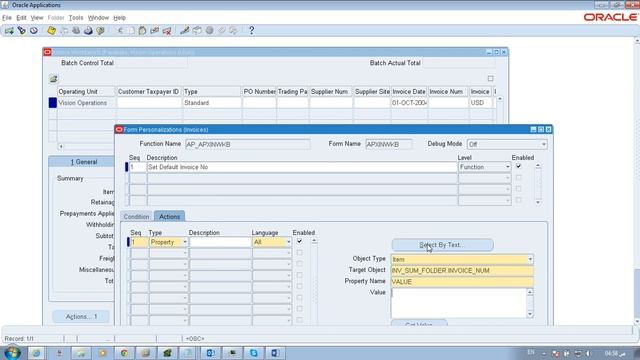
Task: Click the Property Name field showing VALUE
Action: (462, 282)
